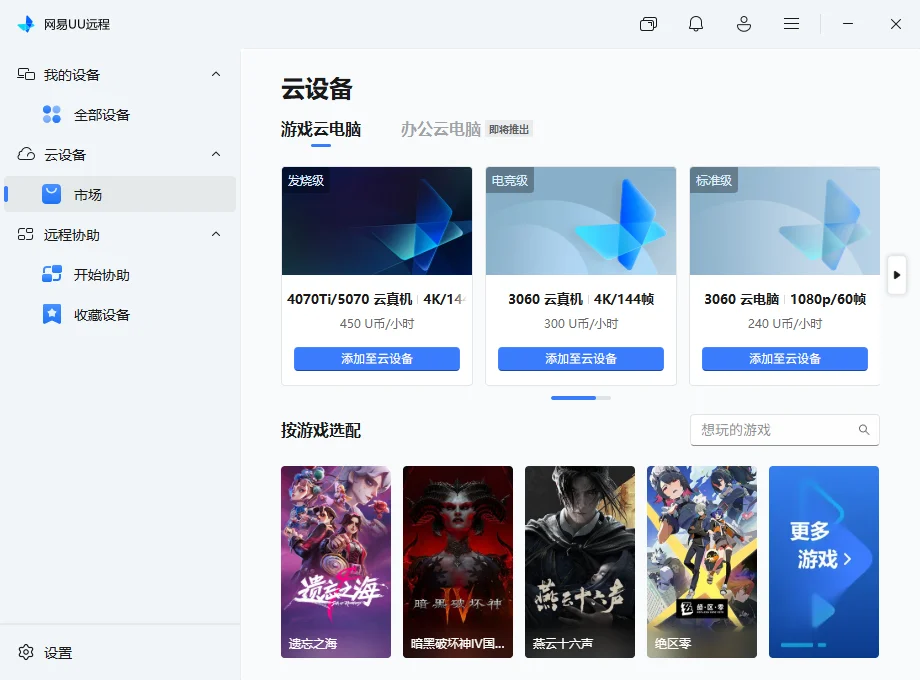This screenshot has height=680, width=920.
Task: Switch to 游戏云电脑 tab
Action: [x=321, y=129]
